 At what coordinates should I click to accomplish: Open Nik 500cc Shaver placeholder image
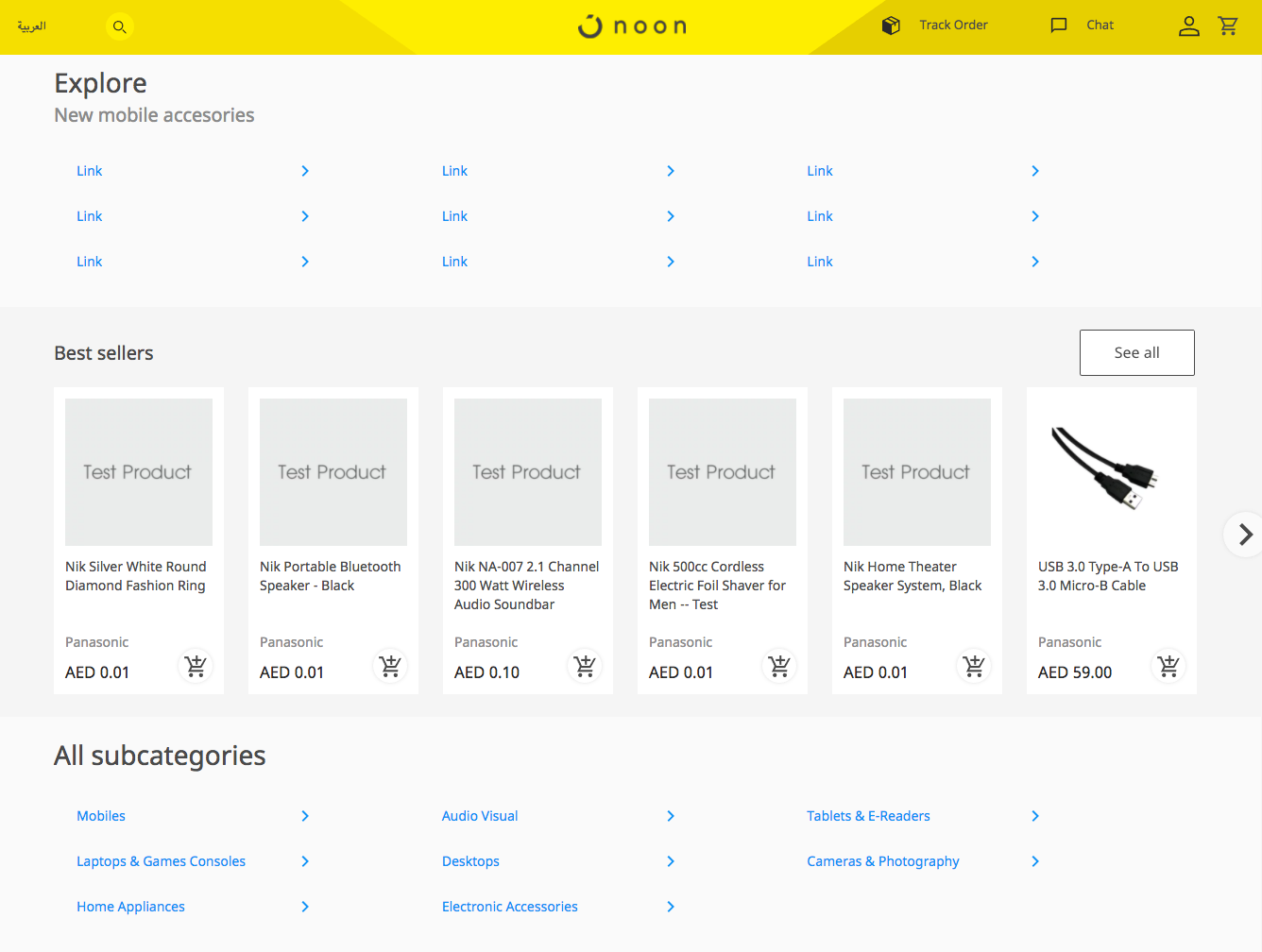pyautogui.click(x=723, y=472)
